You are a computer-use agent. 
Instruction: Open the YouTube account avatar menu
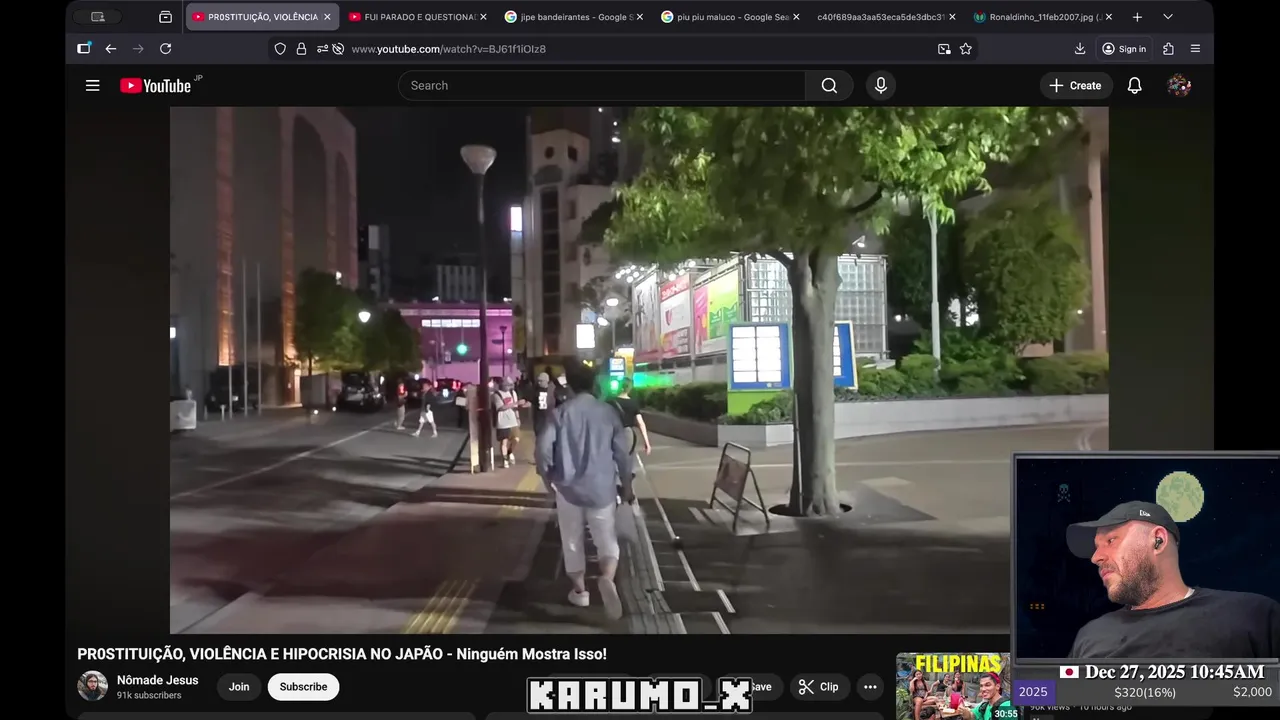tap(1179, 86)
